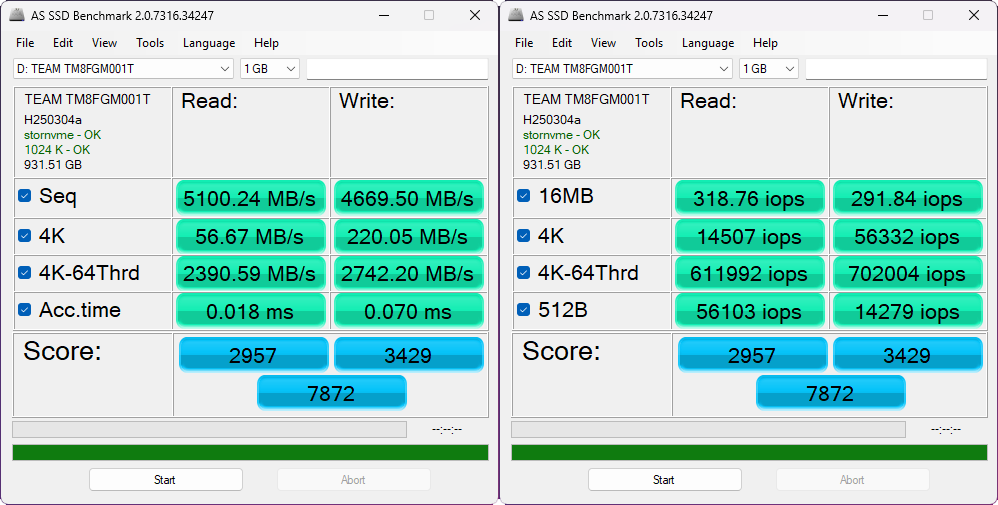Open the Tools menu in the left window
This screenshot has width=998, height=505.
(150, 43)
